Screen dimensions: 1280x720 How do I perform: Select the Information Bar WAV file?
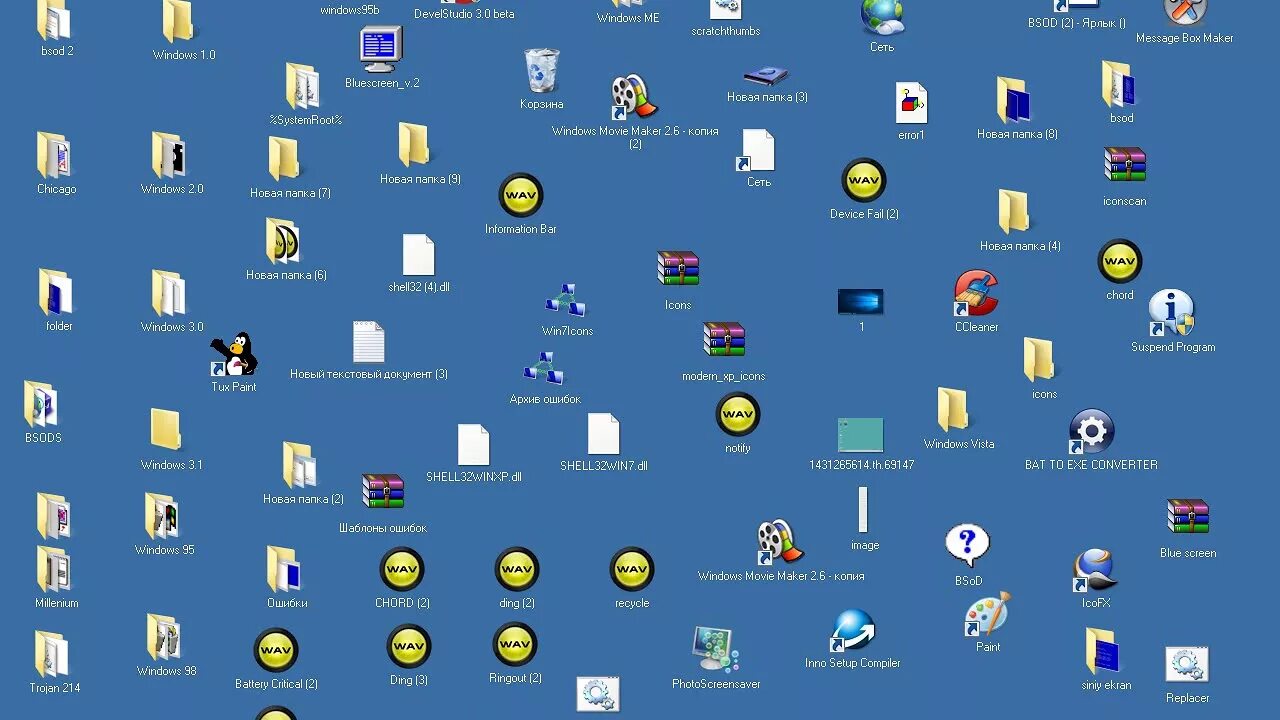coord(521,196)
